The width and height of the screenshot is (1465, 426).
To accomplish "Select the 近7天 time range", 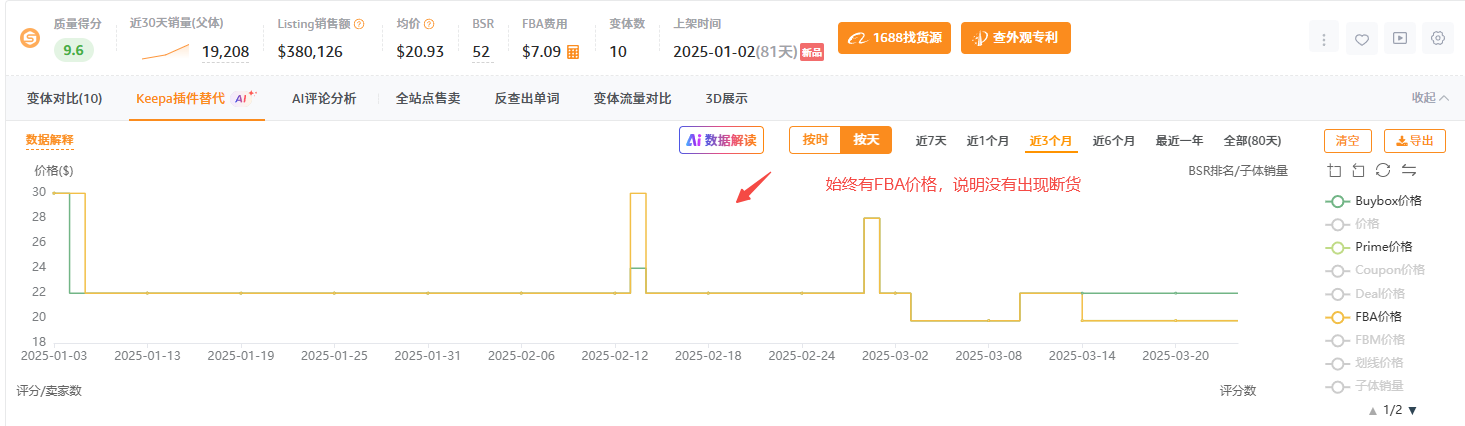I will pyautogui.click(x=931, y=141).
